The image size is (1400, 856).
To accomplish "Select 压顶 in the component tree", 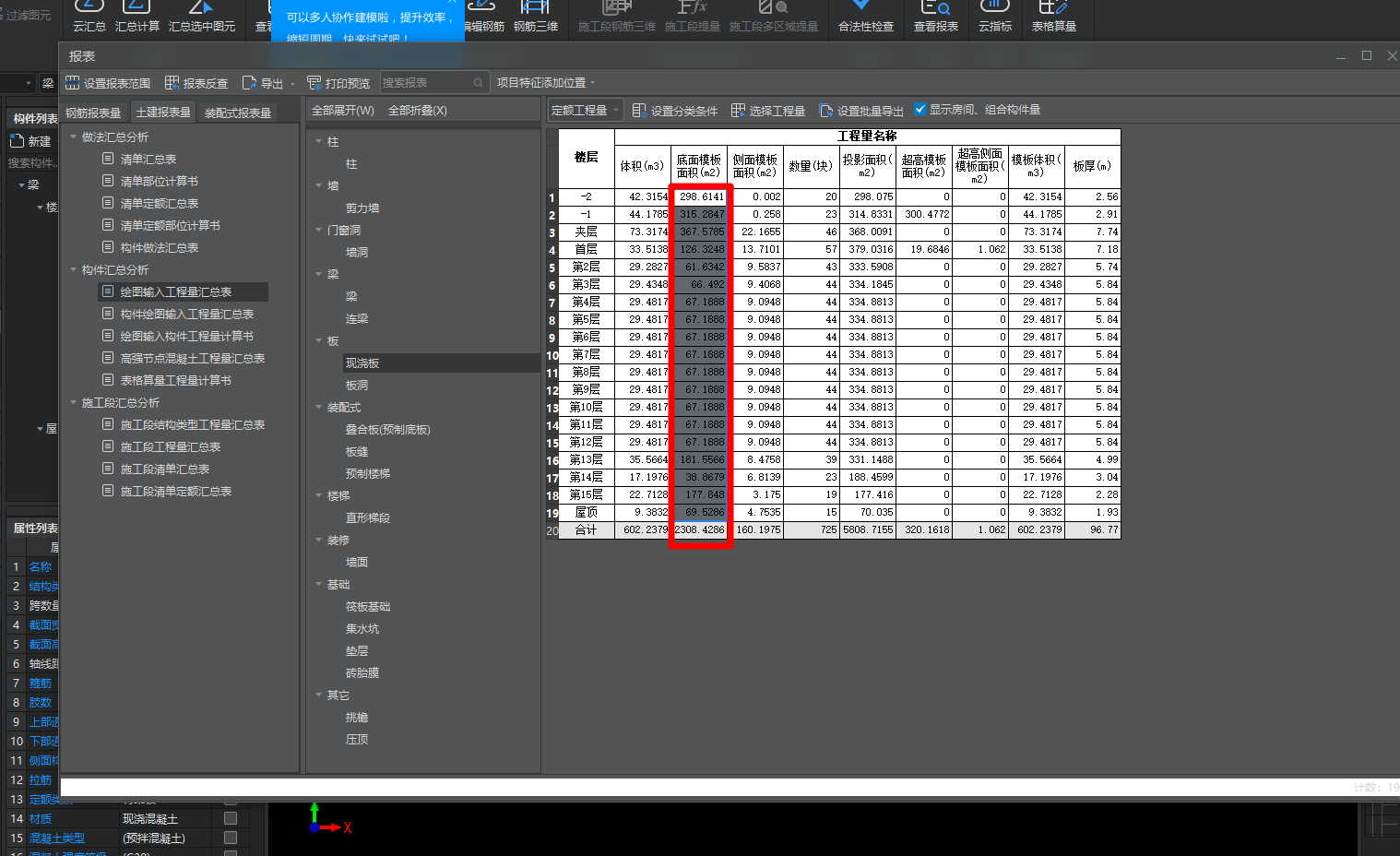I will click(x=357, y=740).
